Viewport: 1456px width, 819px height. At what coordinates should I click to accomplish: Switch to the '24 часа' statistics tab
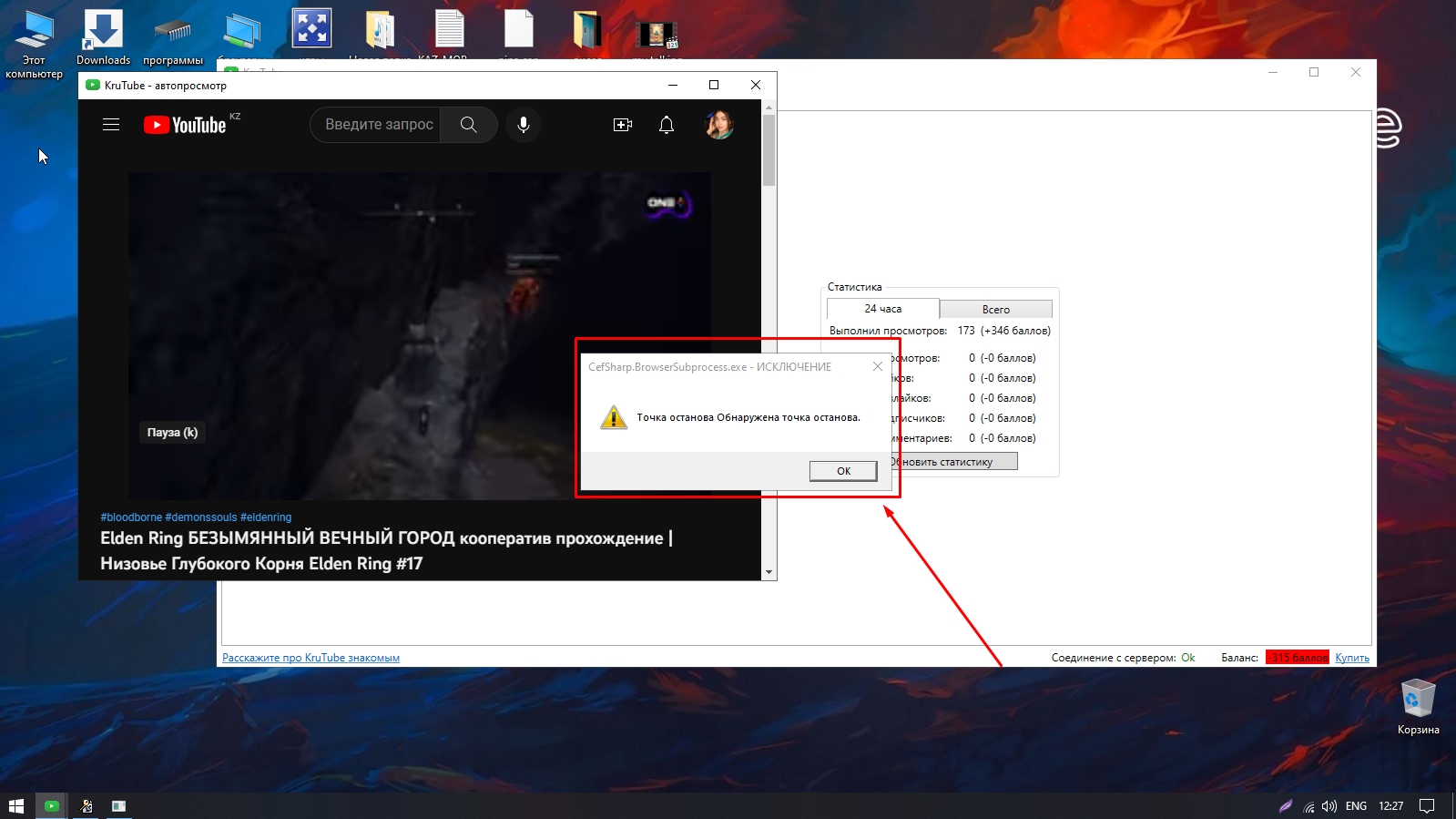[x=882, y=309]
